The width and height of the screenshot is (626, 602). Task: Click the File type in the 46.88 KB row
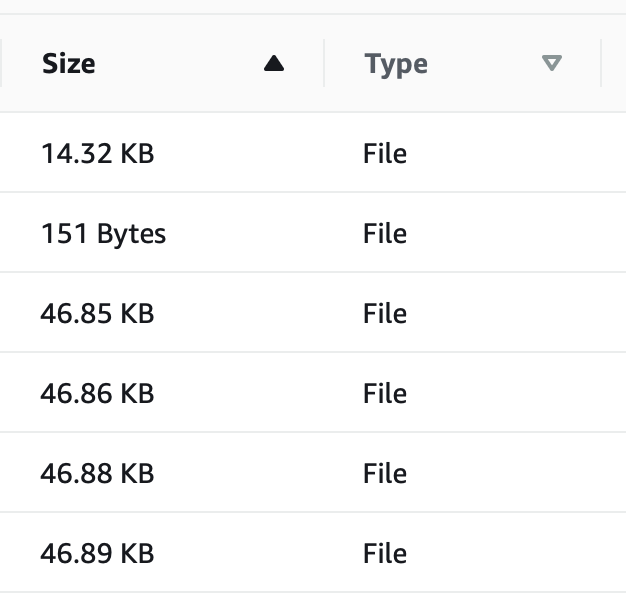[x=385, y=473]
